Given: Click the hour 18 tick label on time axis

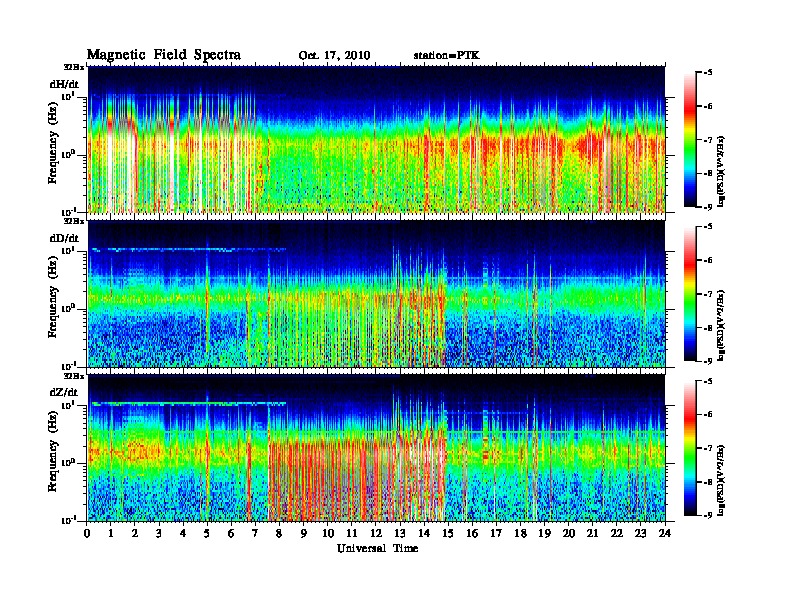Looking at the screenshot, I should tap(520, 533).
